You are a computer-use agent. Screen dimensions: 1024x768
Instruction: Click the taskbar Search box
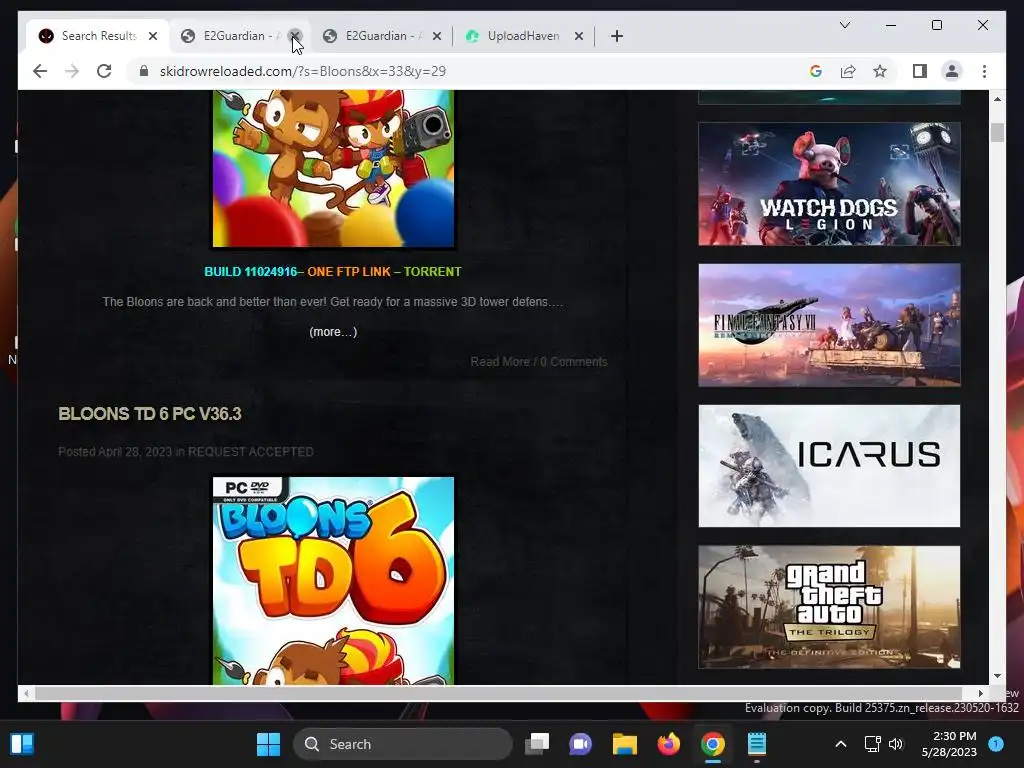pos(402,744)
